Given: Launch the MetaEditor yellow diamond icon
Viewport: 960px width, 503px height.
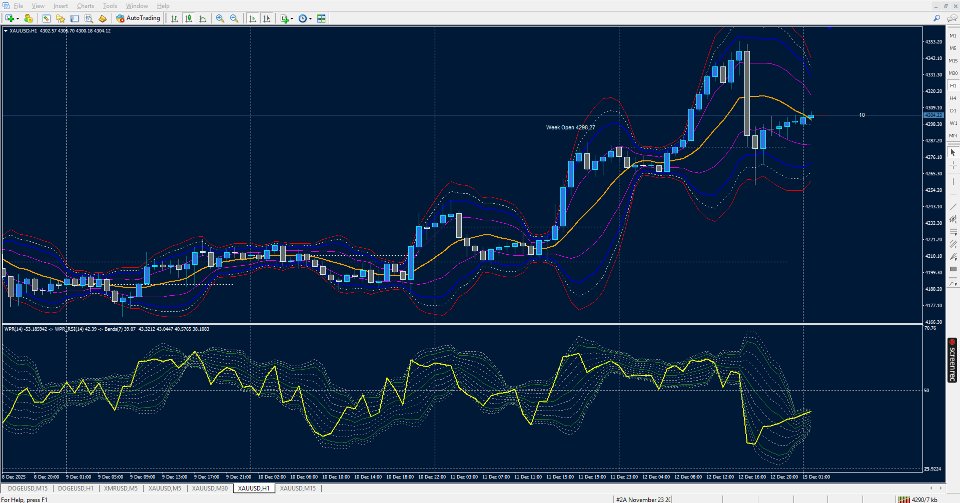Looking at the screenshot, I should tap(102, 18).
